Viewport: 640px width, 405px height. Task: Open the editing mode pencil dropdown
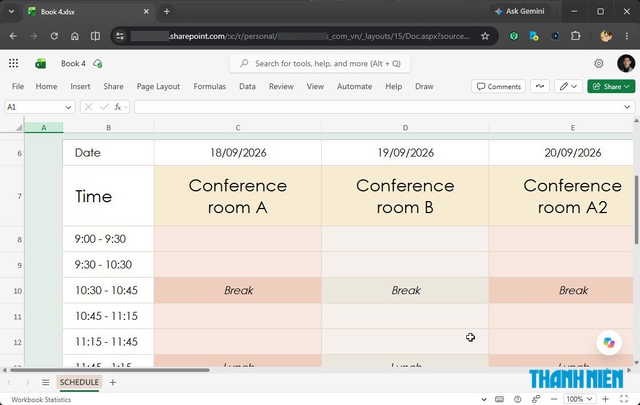pyautogui.click(x=568, y=86)
